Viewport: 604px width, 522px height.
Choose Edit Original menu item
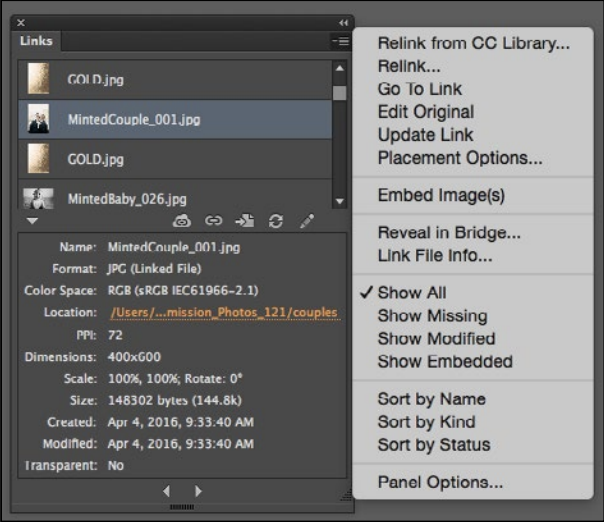(x=426, y=112)
